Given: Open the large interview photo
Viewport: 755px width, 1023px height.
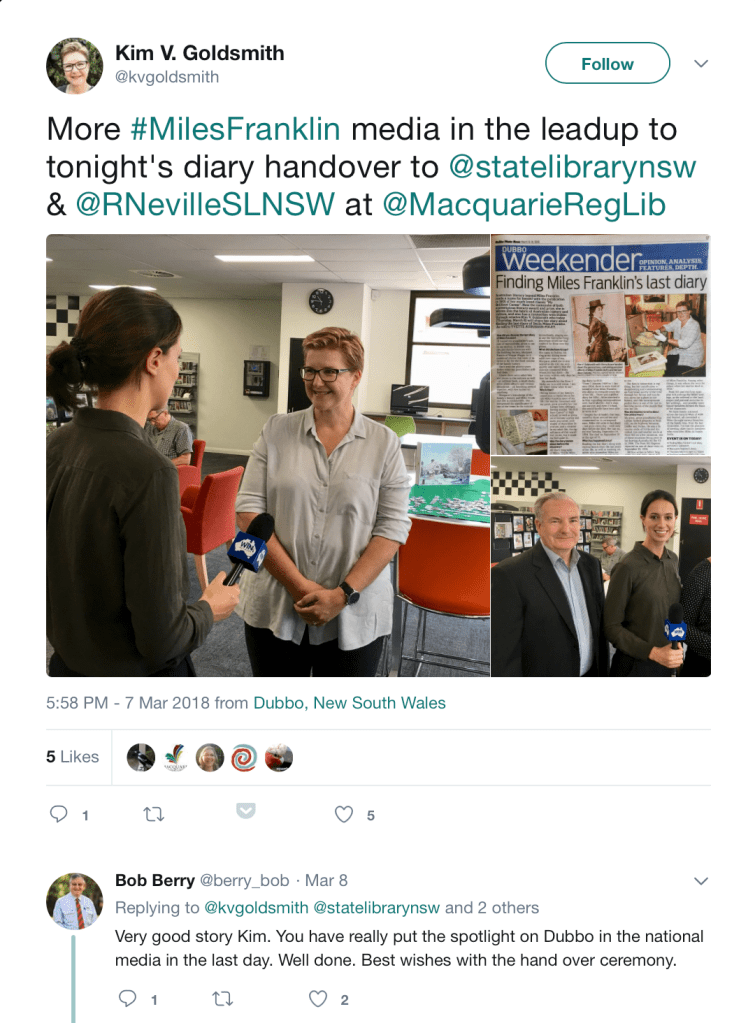Looking at the screenshot, I should point(268,455).
